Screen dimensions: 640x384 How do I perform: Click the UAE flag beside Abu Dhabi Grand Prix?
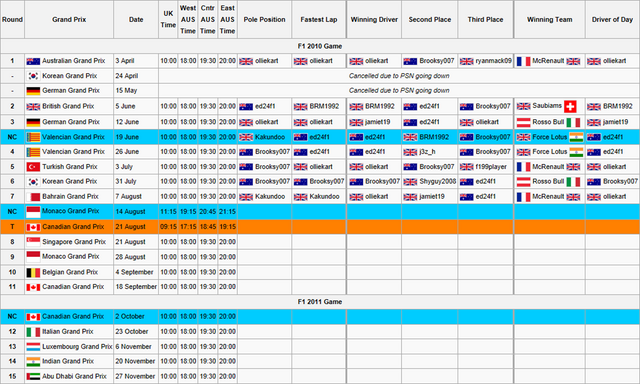point(33,377)
